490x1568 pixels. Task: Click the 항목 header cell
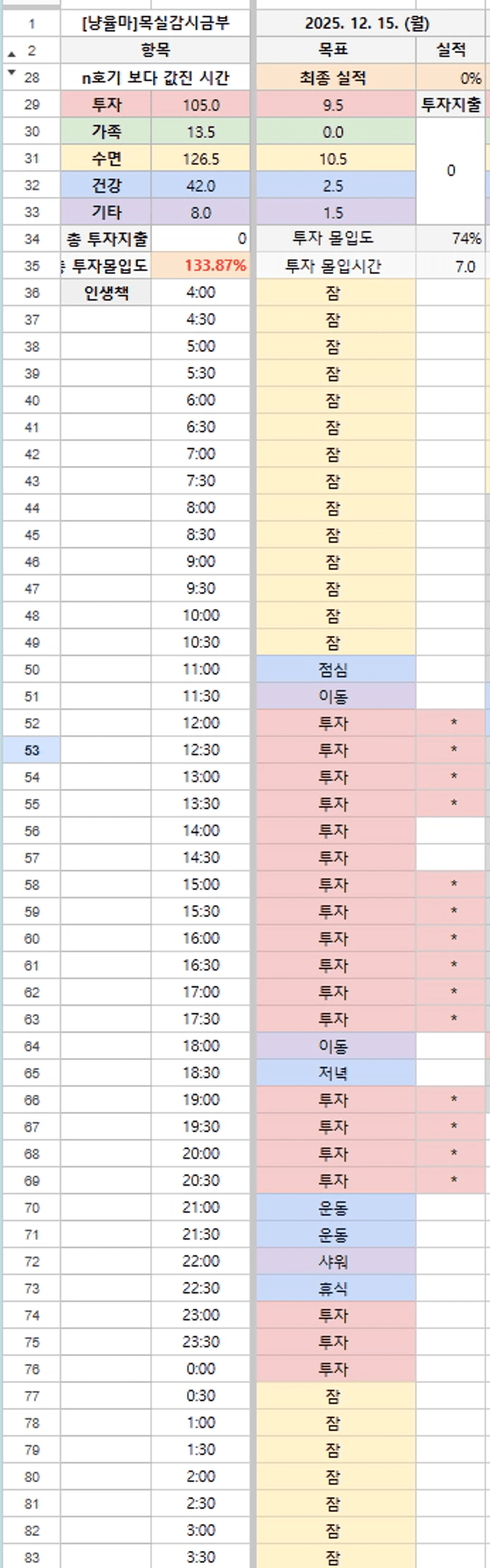[155, 50]
